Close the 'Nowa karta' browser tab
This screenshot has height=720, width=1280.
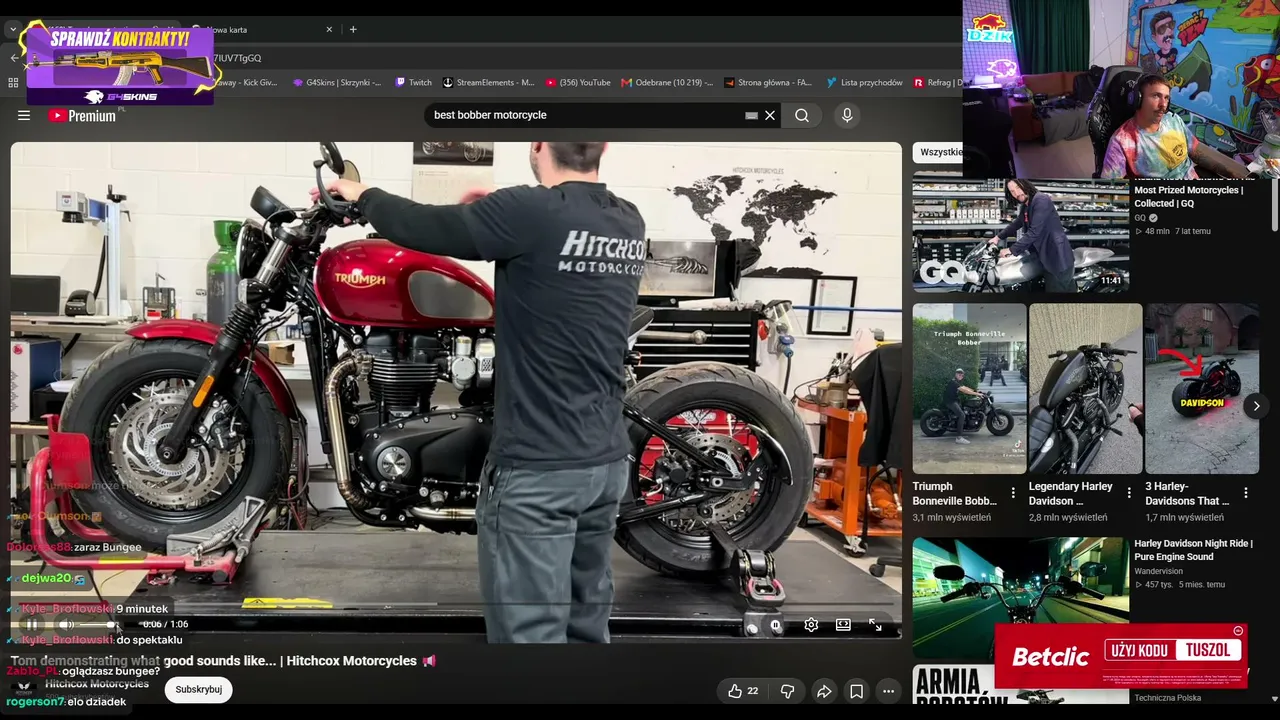point(329,29)
